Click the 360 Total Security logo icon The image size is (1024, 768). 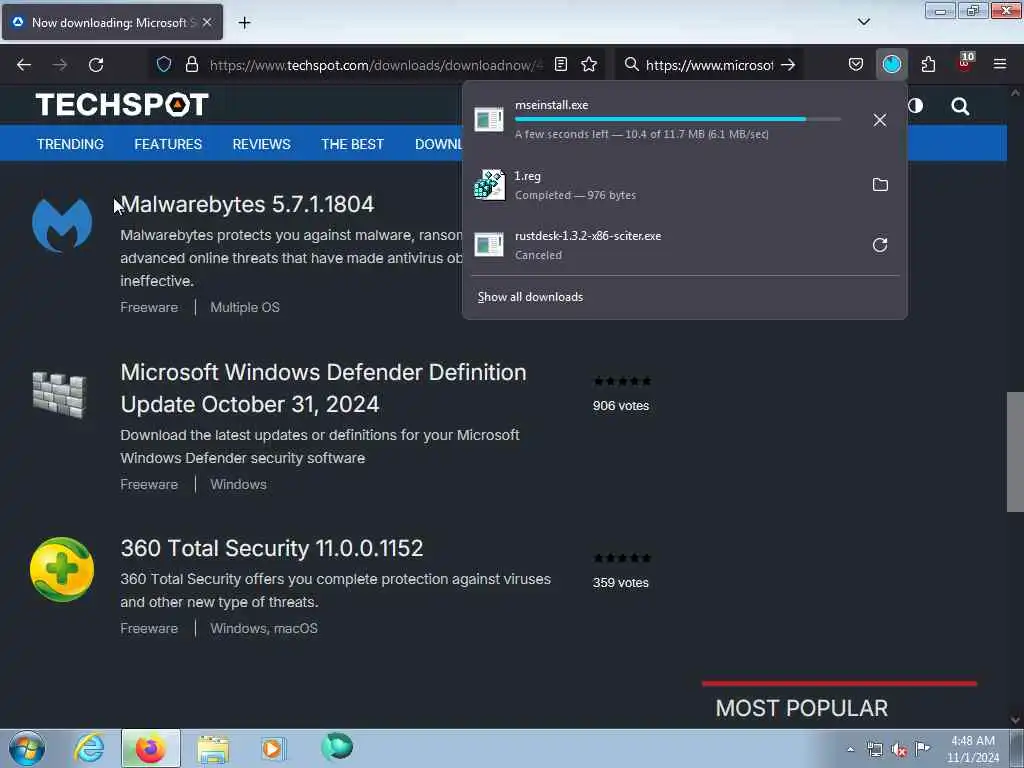[62, 569]
